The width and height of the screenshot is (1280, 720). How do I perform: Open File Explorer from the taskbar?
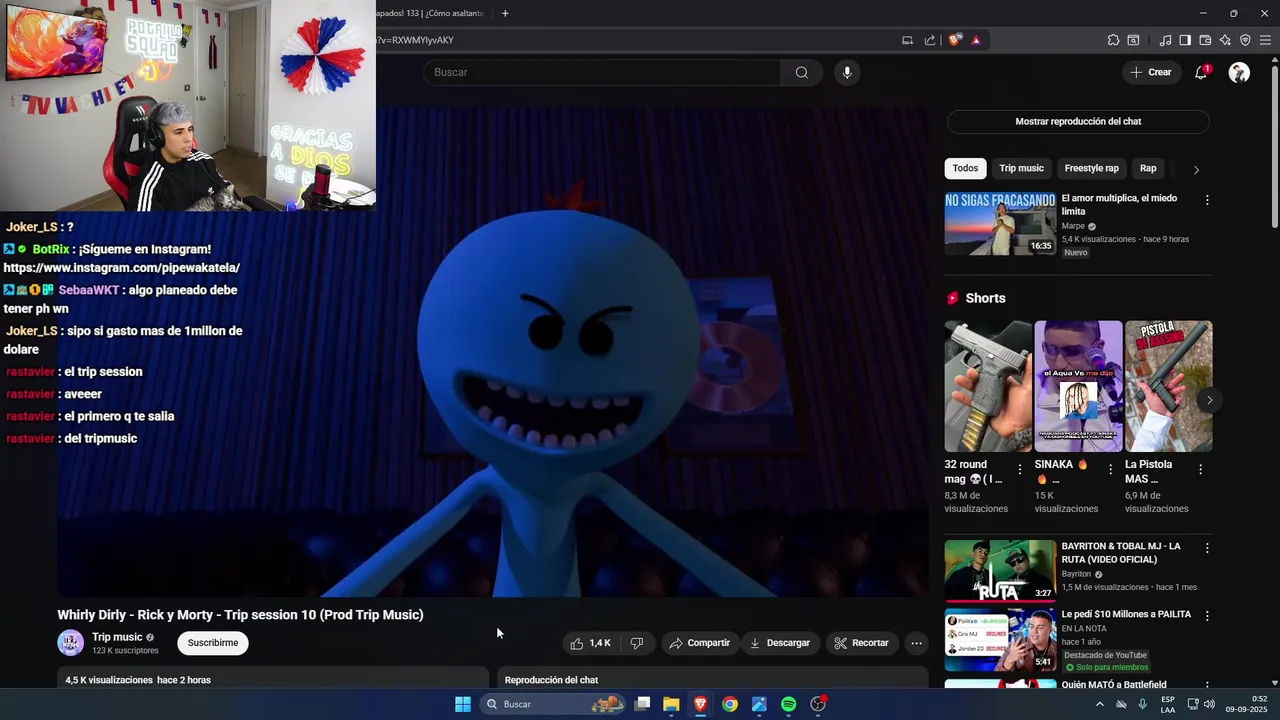pyautogui.click(x=671, y=704)
